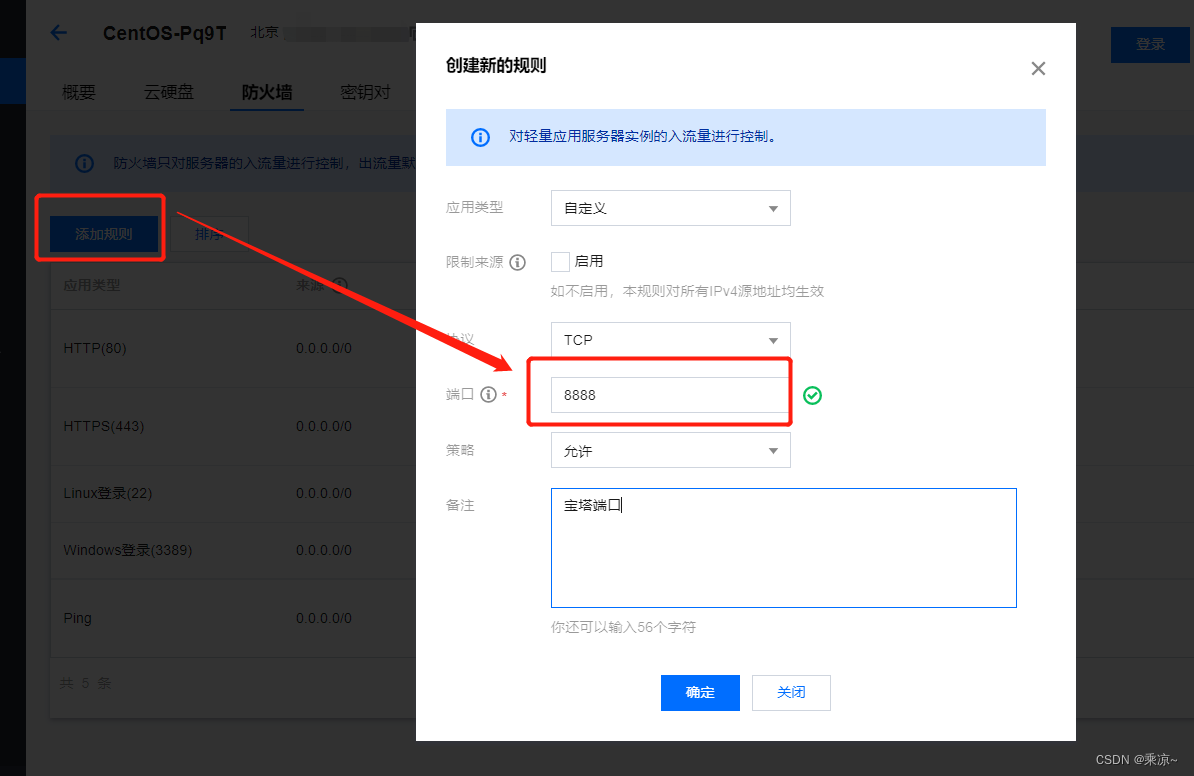Click the 登录 button at top right
Viewport: 1194px width, 776px height.
coord(1151,44)
